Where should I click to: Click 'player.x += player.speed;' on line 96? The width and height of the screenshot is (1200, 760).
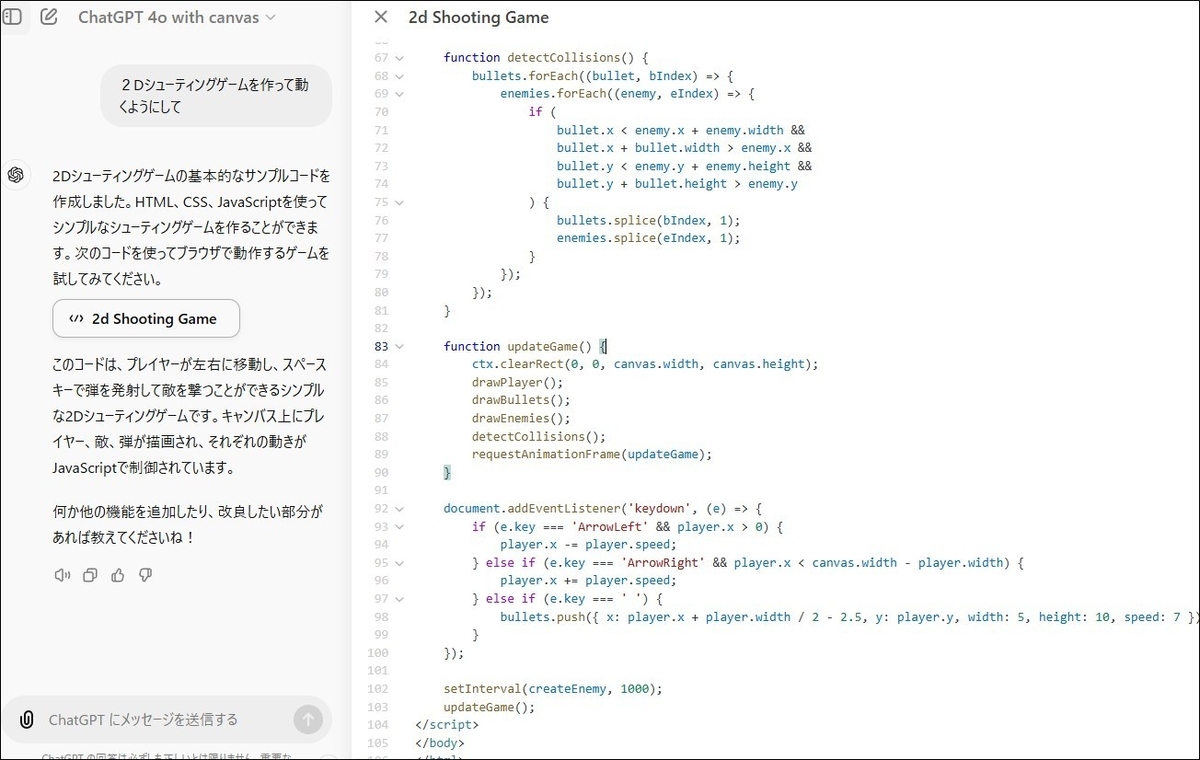click(588, 580)
